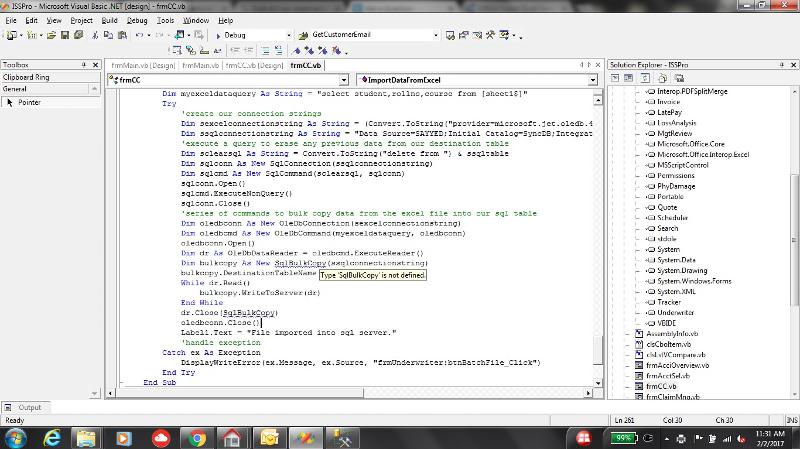This screenshot has width=800, height=449.
Task: Click the Copy toolbar icon
Action: pos(108,35)
